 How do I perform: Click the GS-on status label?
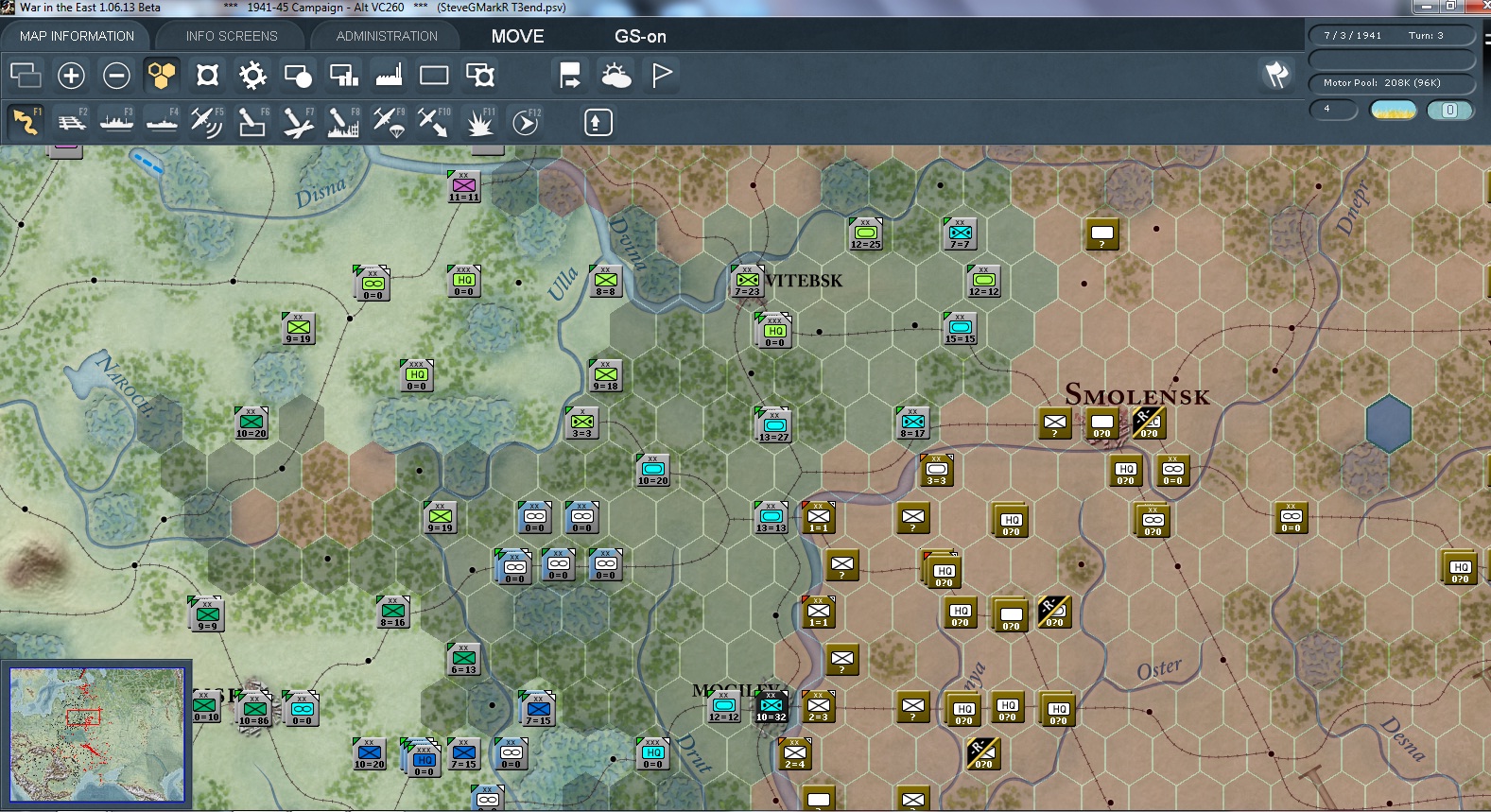(x=640, y=36)
